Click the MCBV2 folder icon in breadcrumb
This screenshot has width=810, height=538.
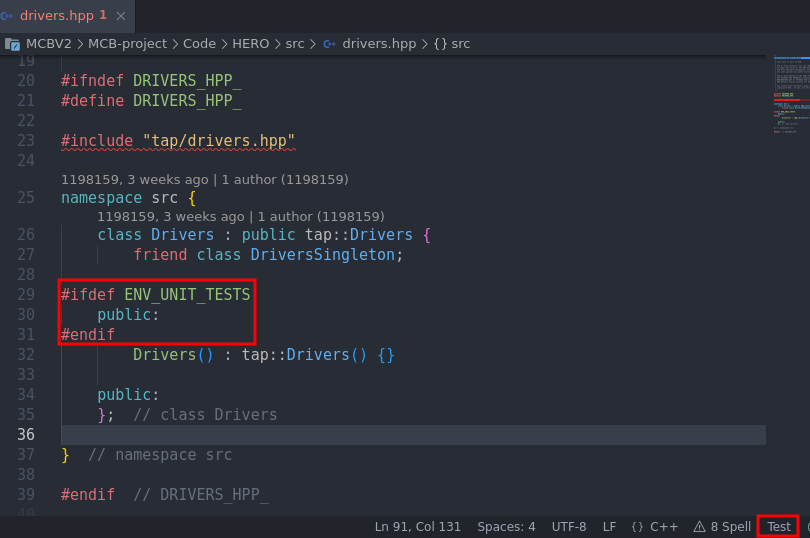click(13, 44)
